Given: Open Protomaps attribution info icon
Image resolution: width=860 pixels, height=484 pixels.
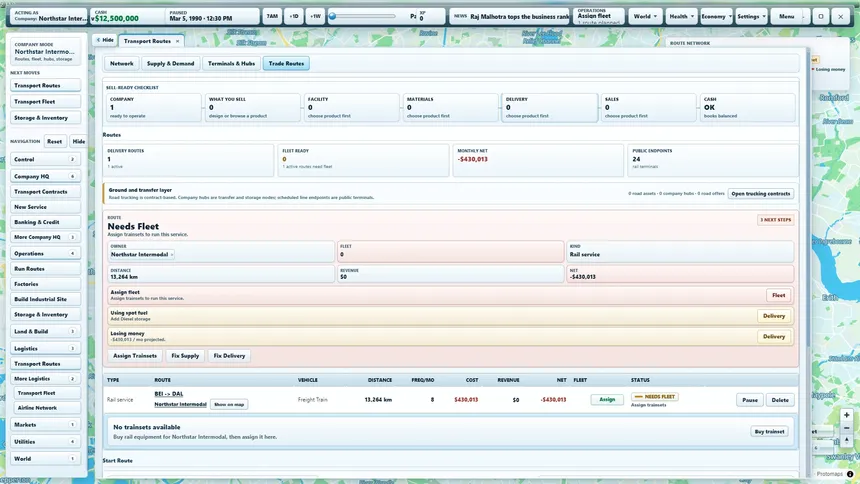Looking at the screenshot, I should coord(850,474).
